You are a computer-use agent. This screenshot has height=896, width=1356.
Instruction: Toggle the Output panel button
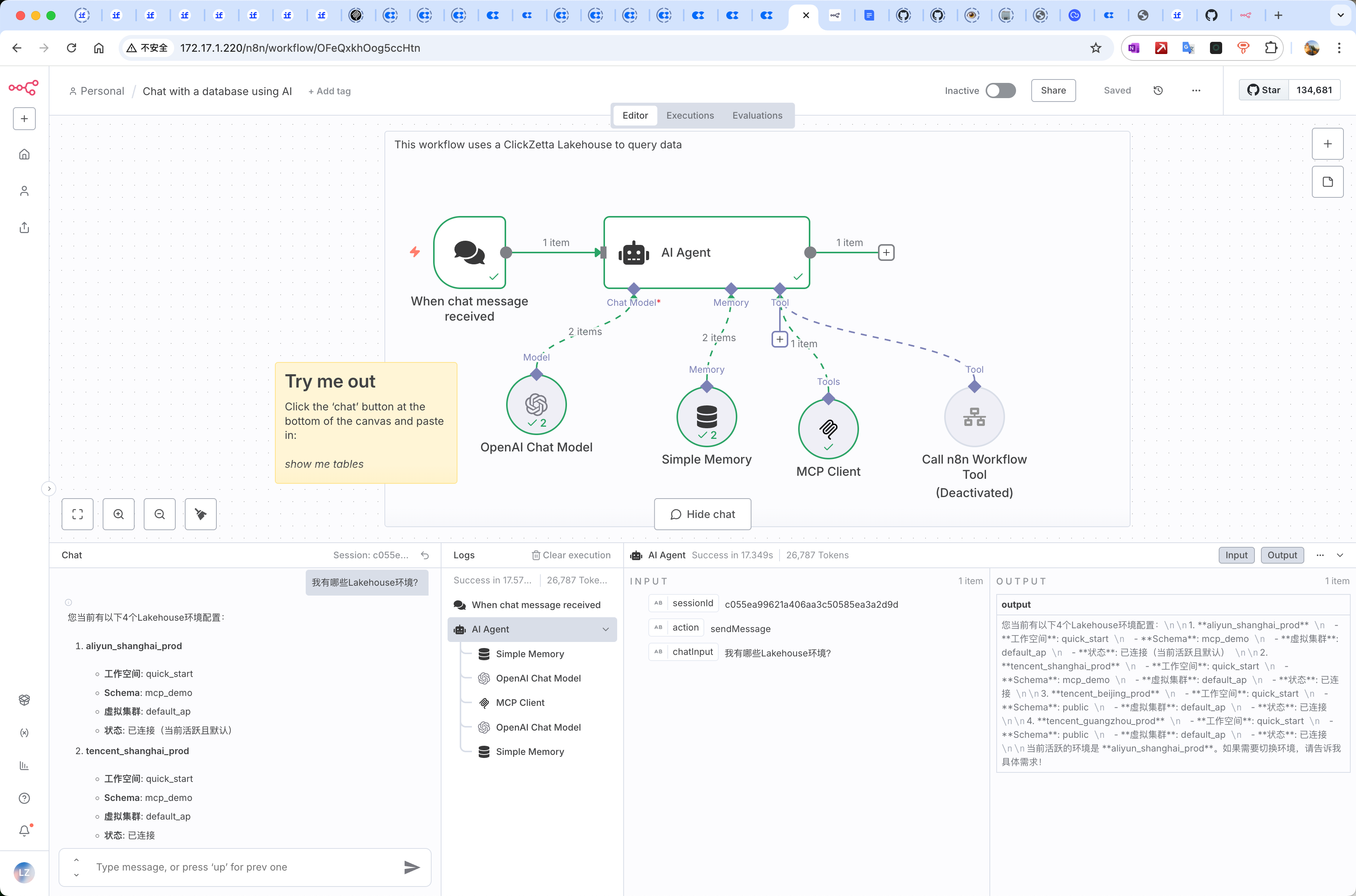(x=1282, y=555)
